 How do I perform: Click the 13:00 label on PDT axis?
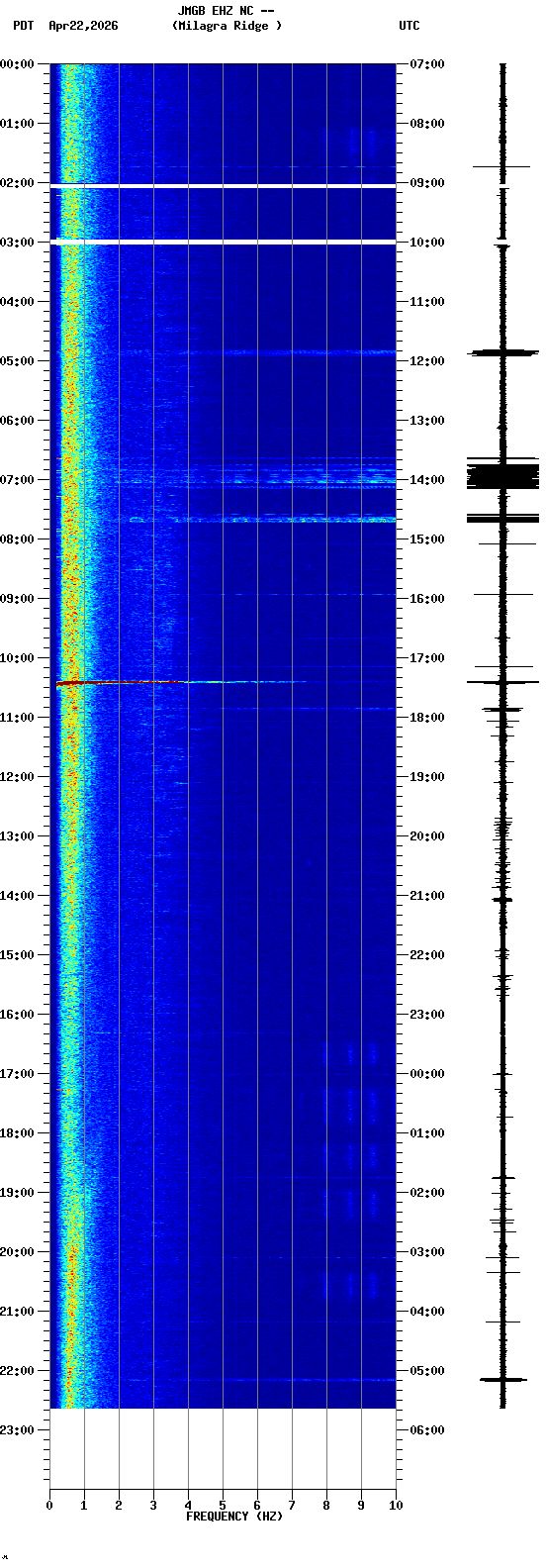tap(17, 836)
